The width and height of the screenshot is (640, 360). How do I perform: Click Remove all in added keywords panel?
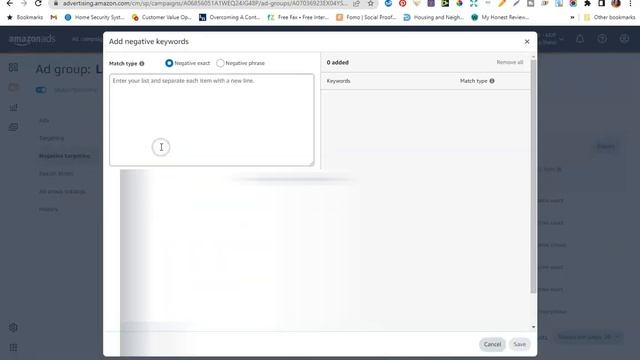[509, 62]
